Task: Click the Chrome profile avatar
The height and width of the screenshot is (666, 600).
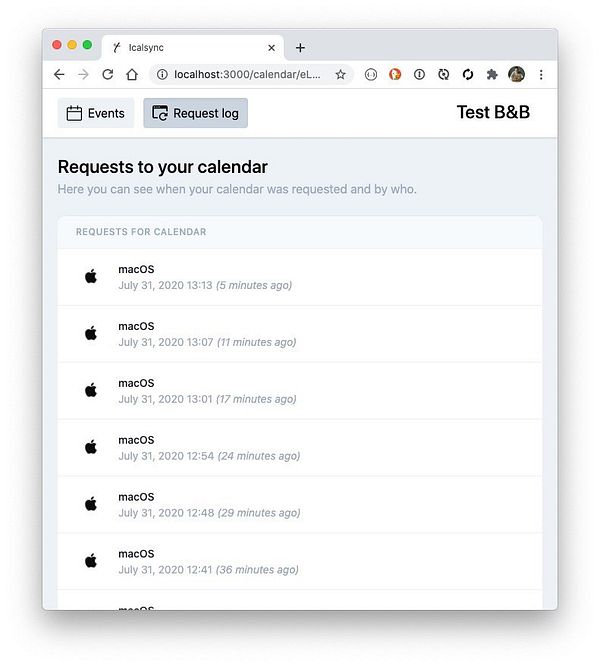Action: tap(516, 74)
